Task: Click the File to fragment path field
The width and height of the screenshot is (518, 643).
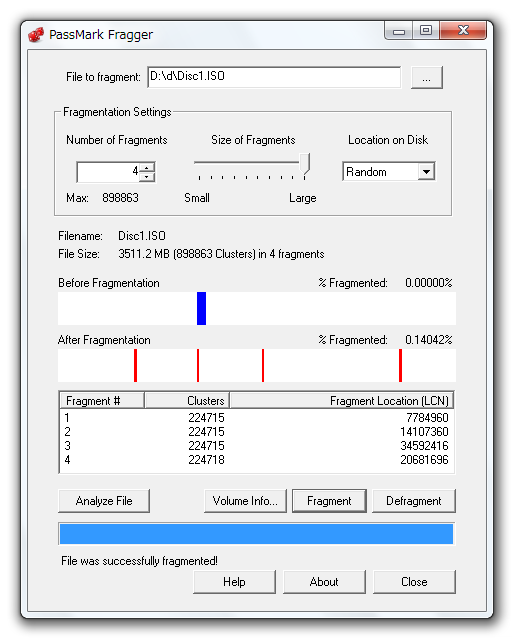Action: [x=274, y=77]
